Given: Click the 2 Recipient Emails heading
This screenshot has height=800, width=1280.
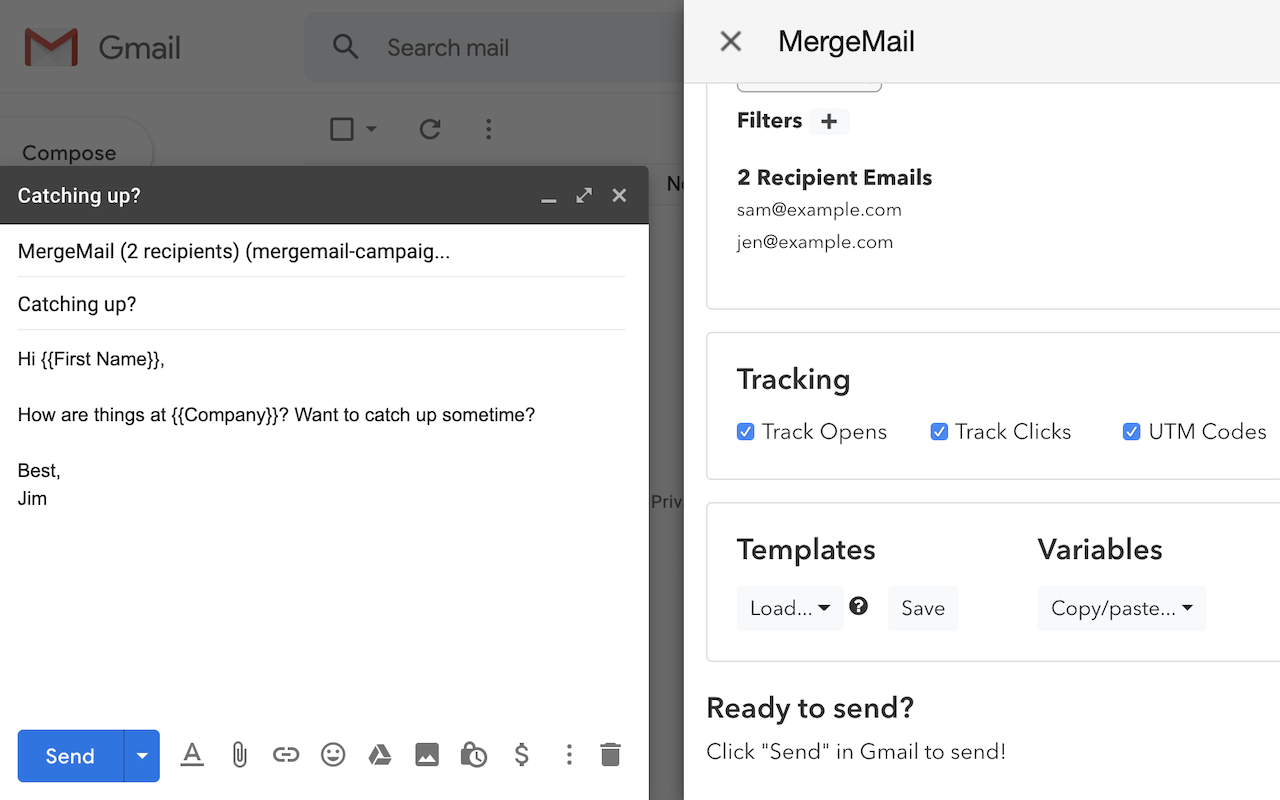Looking at the screenshot, I should click(x=835, y=178).
